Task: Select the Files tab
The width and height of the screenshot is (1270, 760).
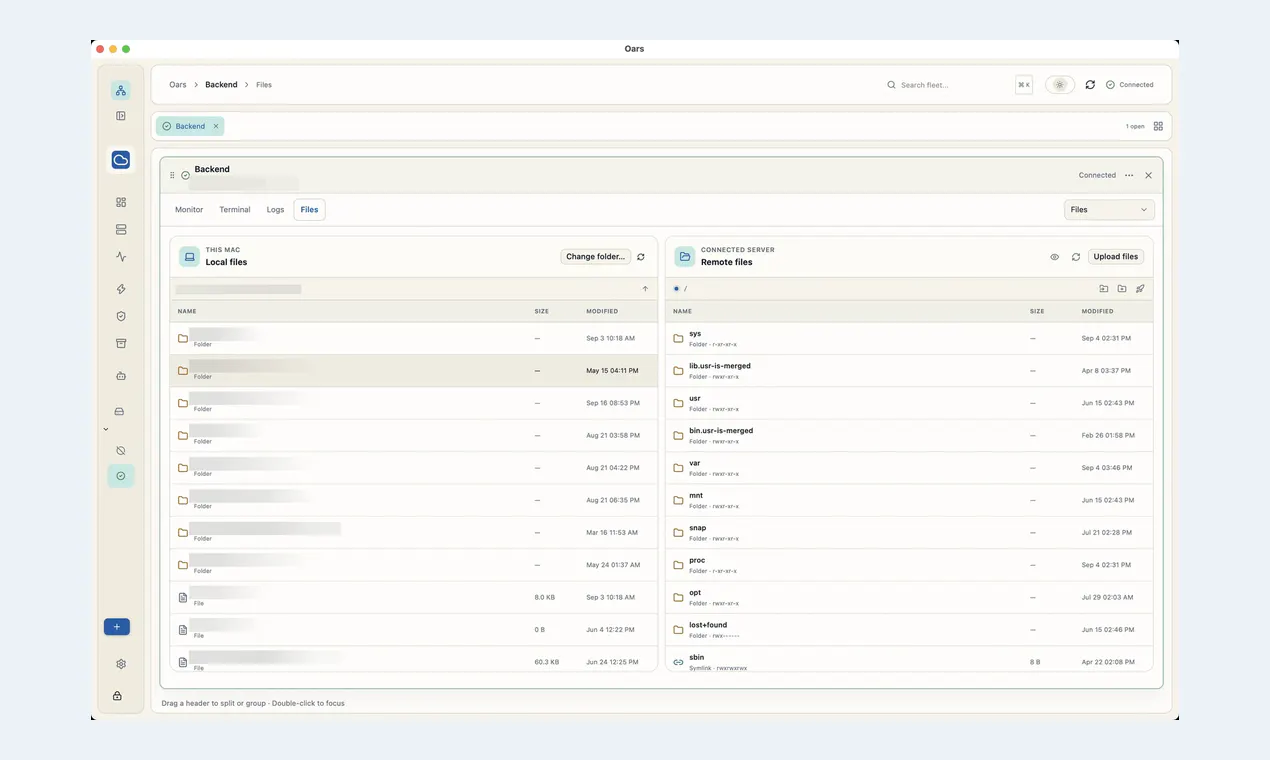Action: pyautogui.click(x=309, y=210)
